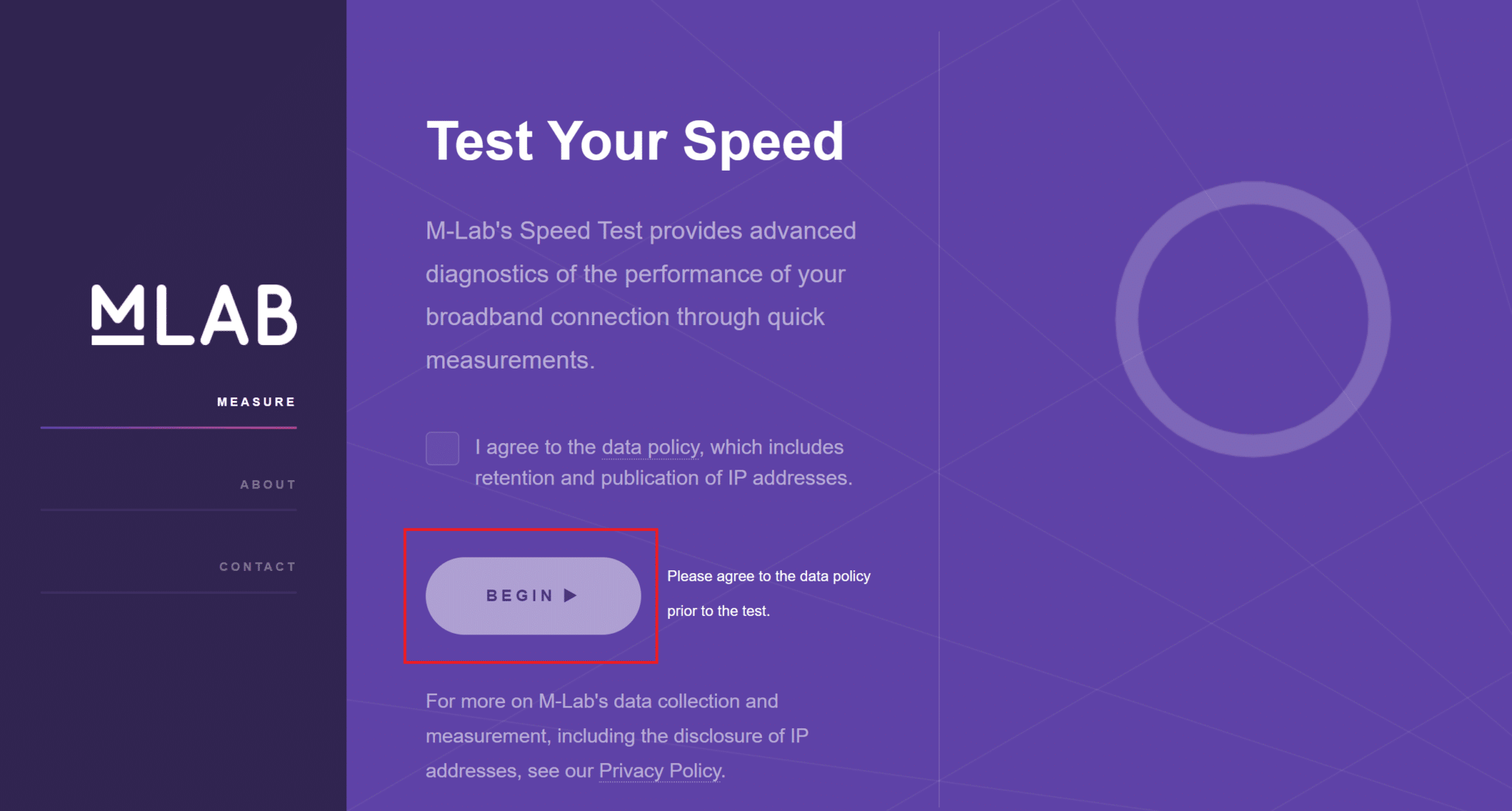Toggle the IP address retention agreement box
The width and height of the screenshot is (1512, 811).
(x=442, y=448)
